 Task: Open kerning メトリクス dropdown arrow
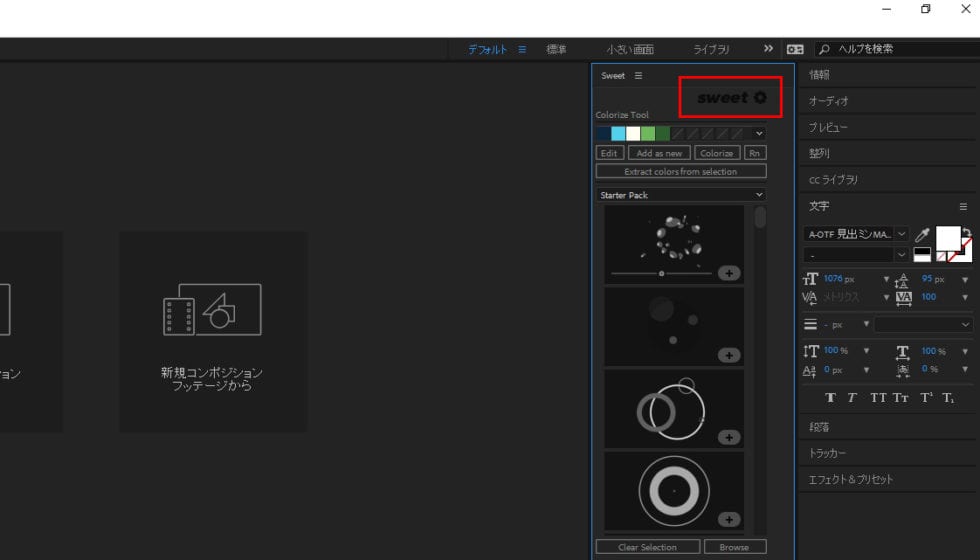pyautogui.click(x=886, y=298)
